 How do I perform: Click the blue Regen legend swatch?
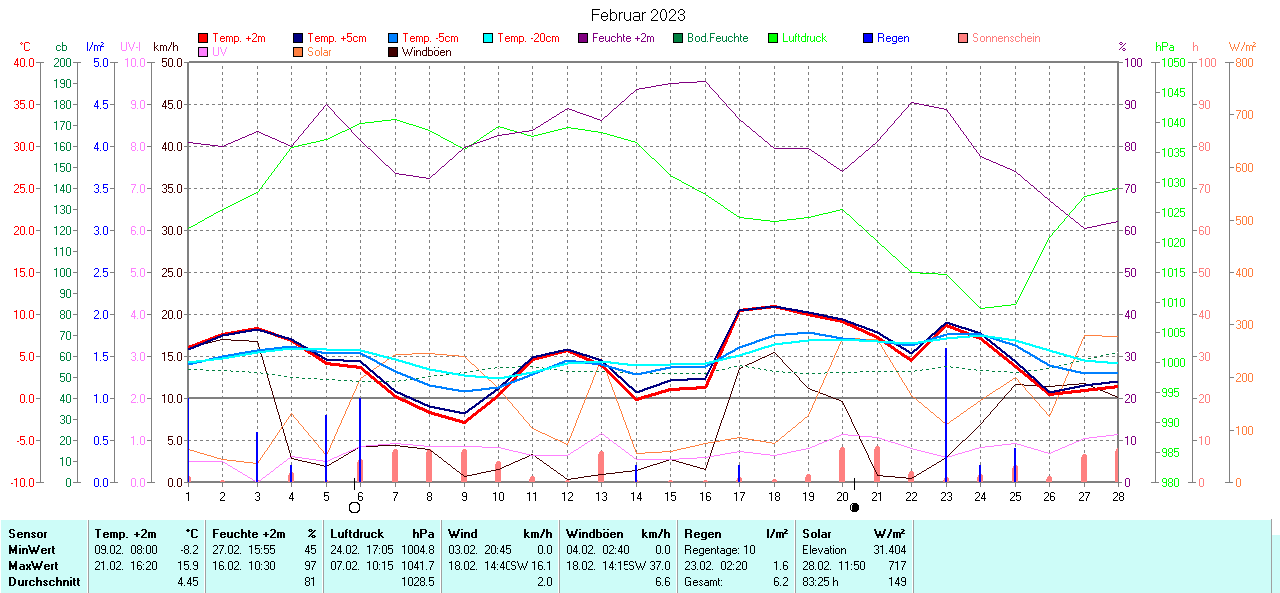[867, 38]
